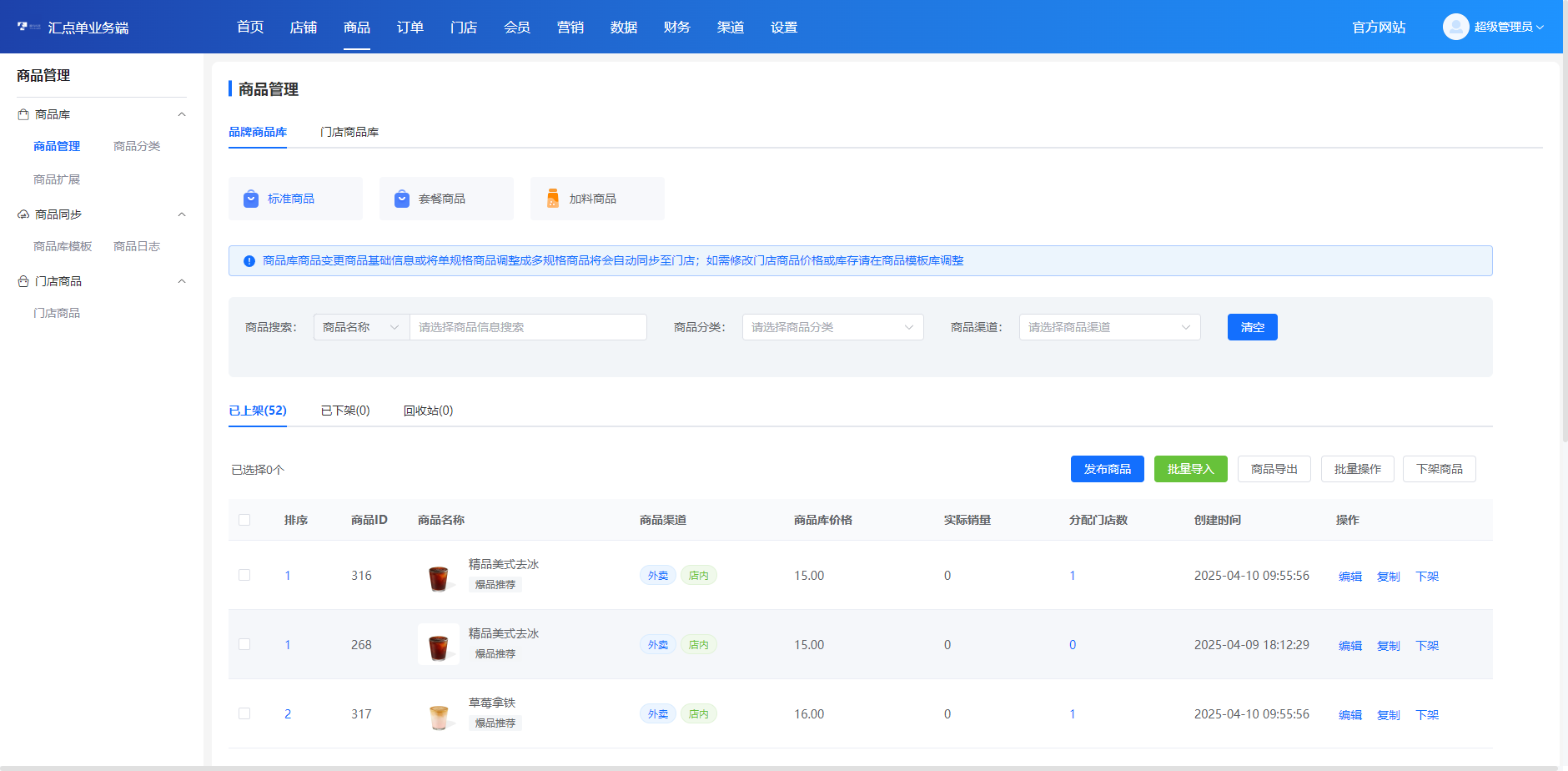Open 渠道 in top navigation
Image resolution: width=1568 pixels, height=771 pixels.
731,28
